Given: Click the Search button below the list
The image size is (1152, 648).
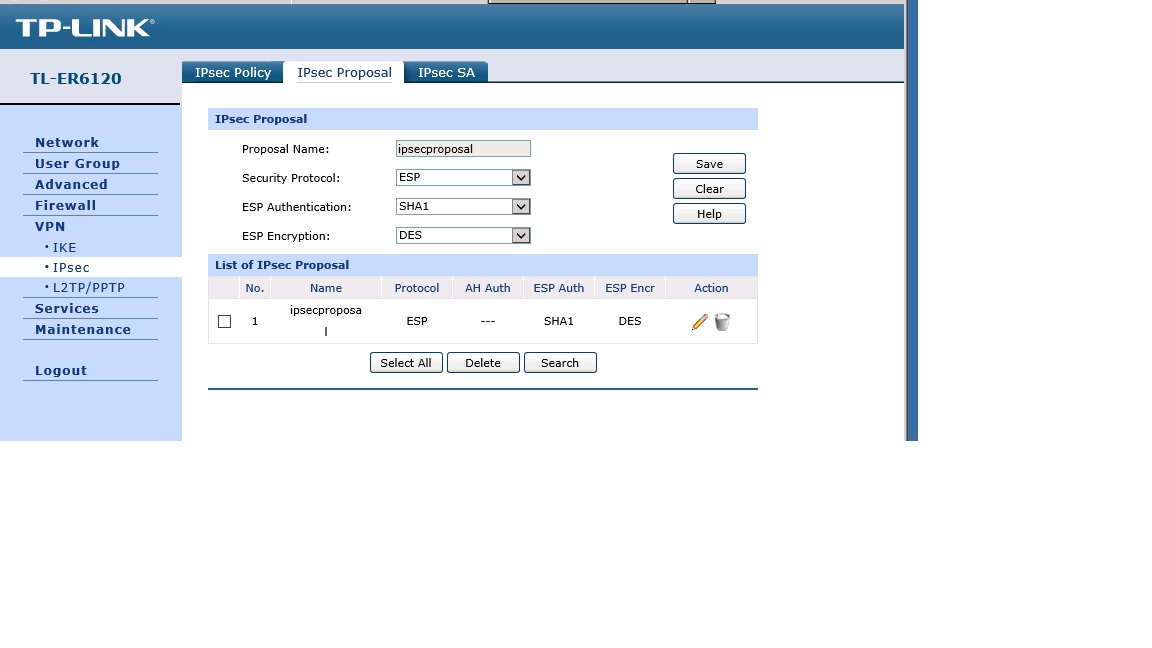Looking at the screenshot, I should click(560, 363).
